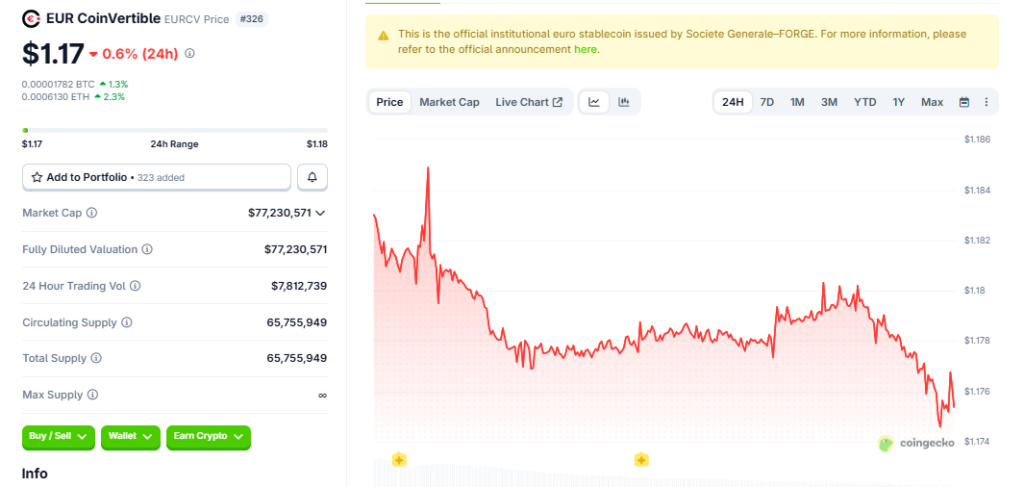Click the Circulating Supply info icon
This screenshot has height=487, width=1024.
coord(127,322)
